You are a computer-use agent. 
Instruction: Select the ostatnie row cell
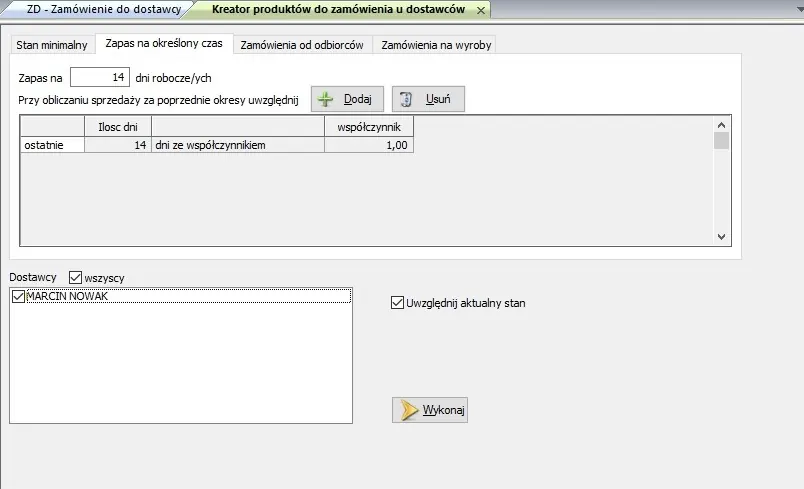[52, 145]
